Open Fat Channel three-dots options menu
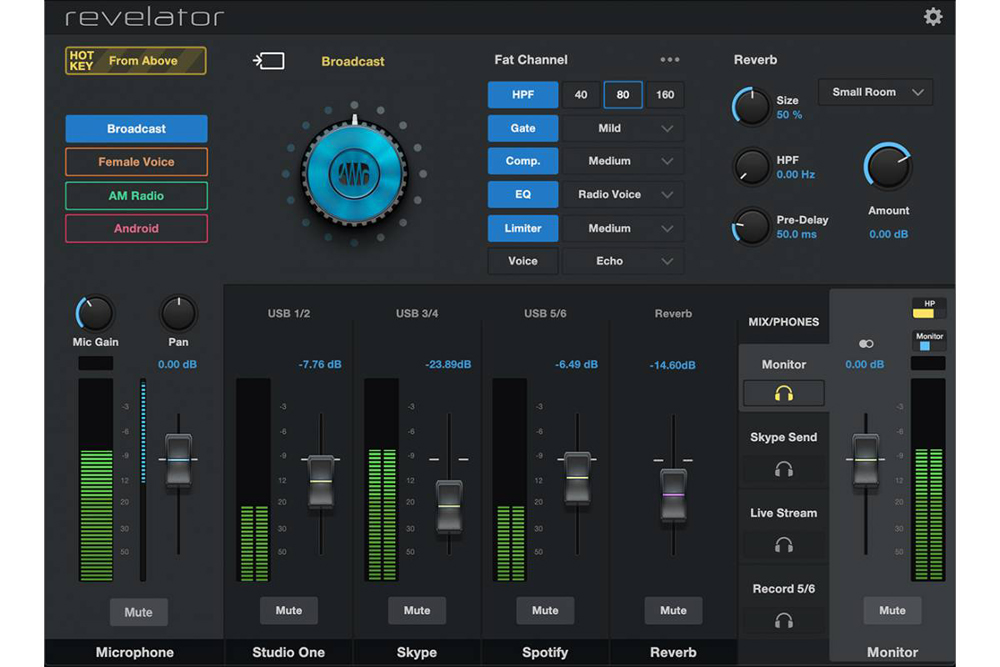Screen dimensions: 1000x667 669,60
